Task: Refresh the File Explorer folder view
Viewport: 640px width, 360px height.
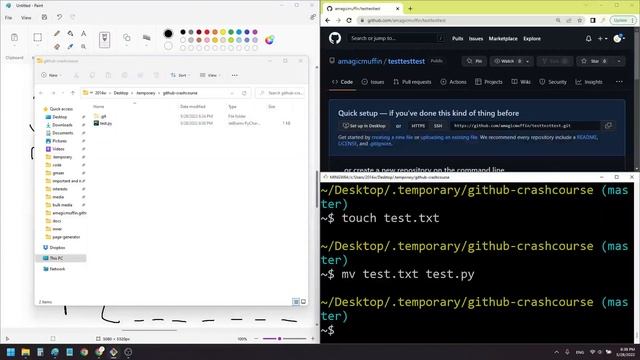Action: tap(244, 93)
